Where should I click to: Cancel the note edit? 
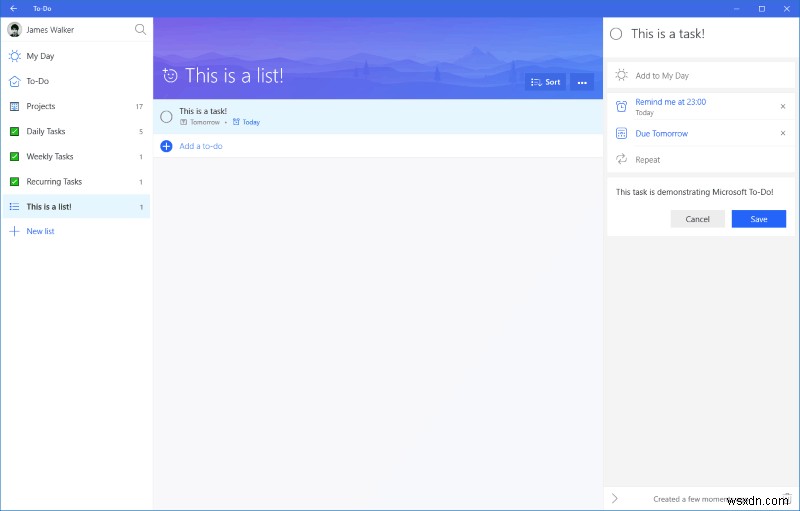point(697,219)
